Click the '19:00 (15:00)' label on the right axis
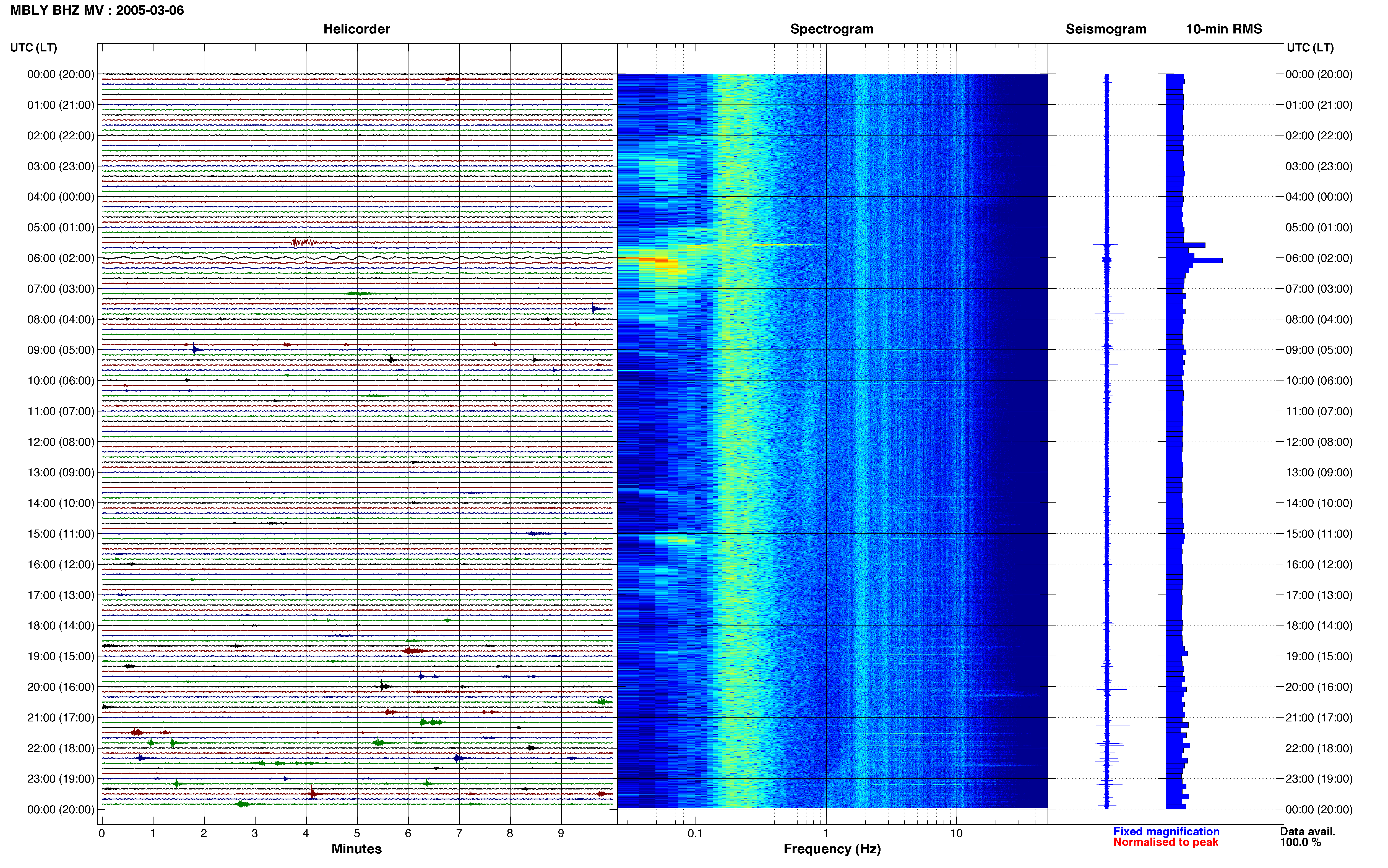 pos(1319,656)
